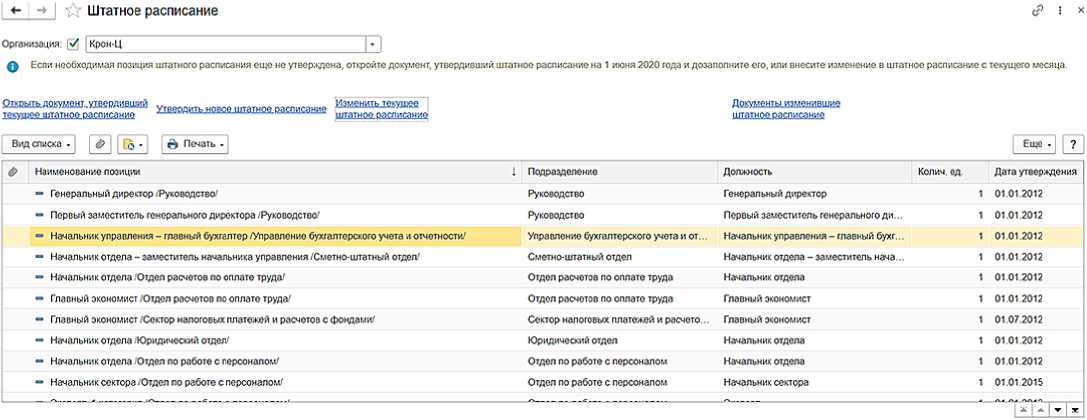Sort by the Подразделение column header
This screenshot has height=420, width=1087.
coord(619,172)
